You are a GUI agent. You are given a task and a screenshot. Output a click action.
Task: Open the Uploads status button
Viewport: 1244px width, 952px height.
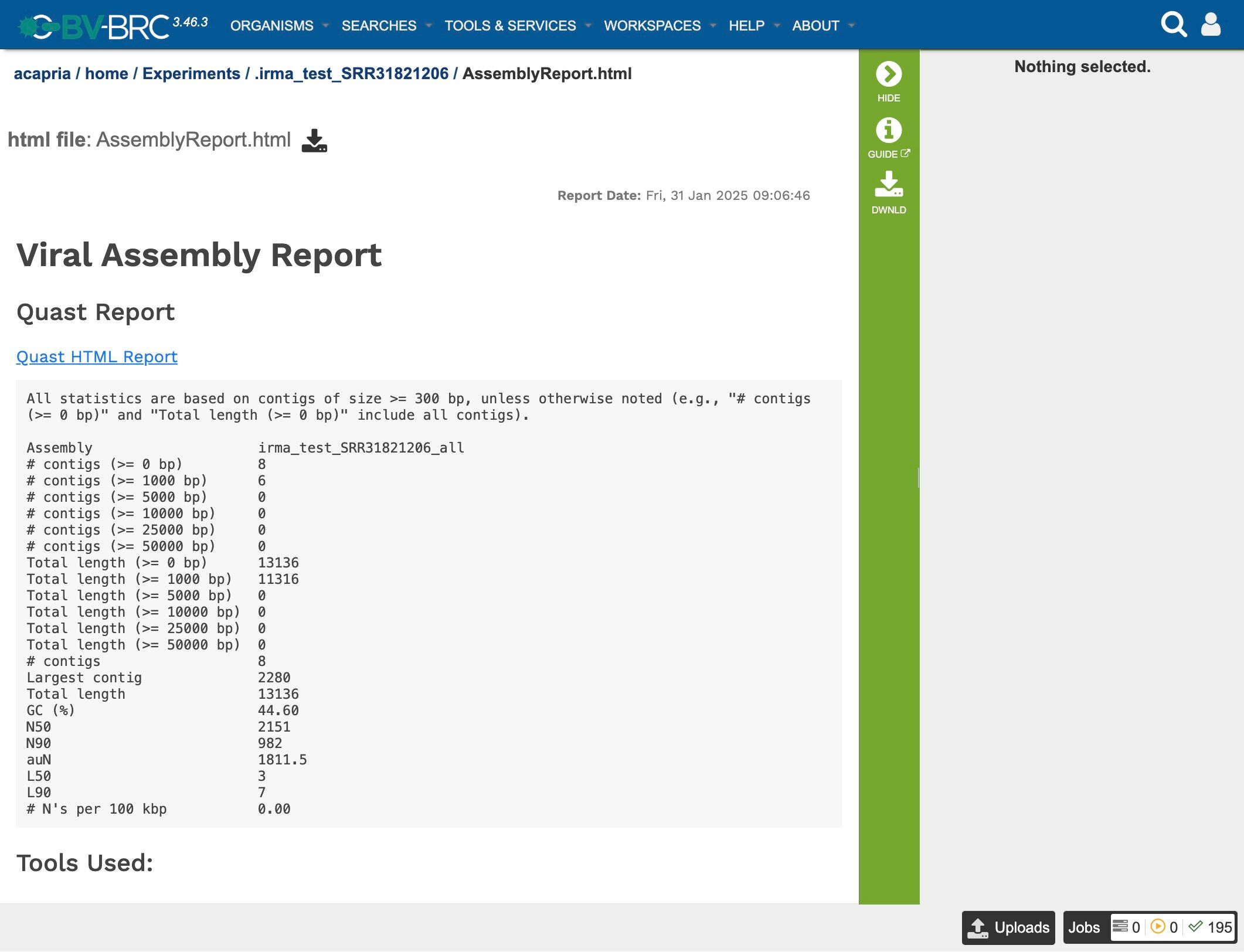click(x=1008, y=927)
